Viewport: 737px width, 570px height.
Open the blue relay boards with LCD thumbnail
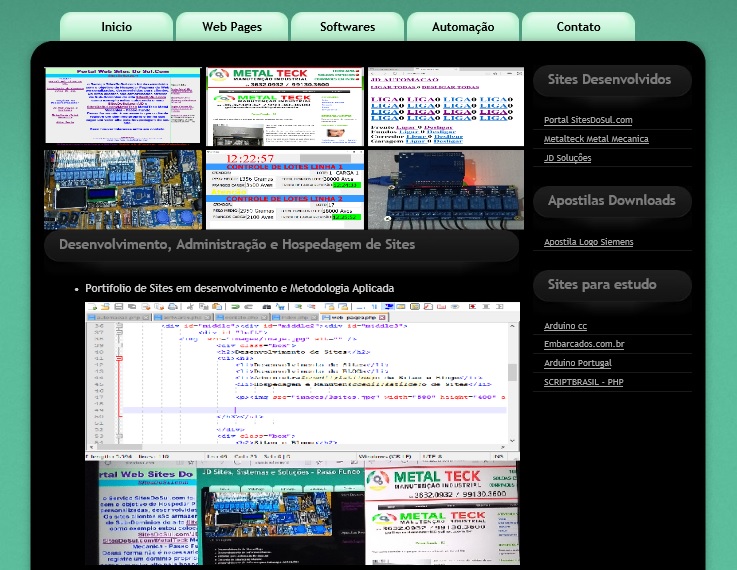[x=123, y=190]
